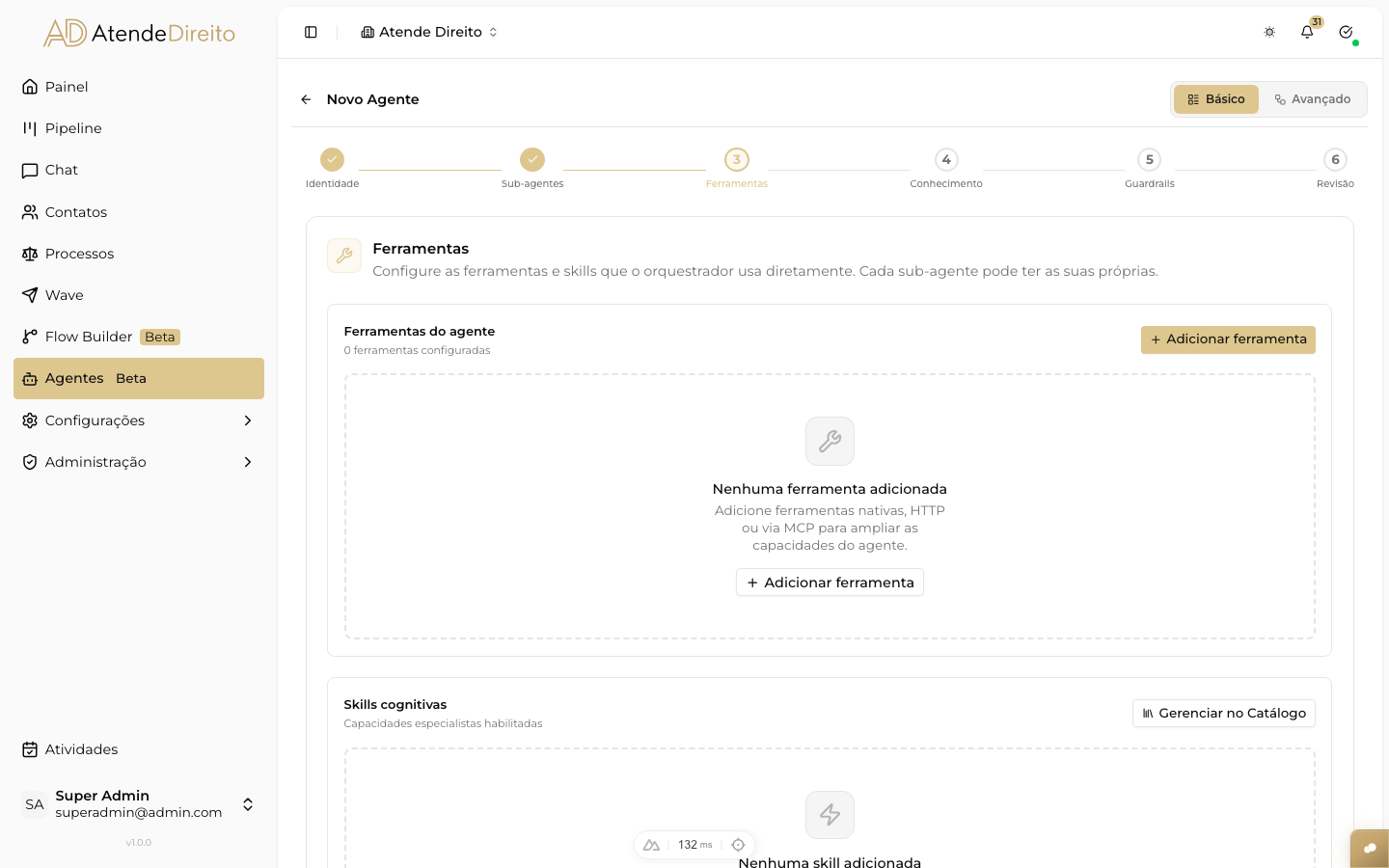Select Agentes Beta in sidebar
This screenshot has width=1389, height=868.
coord(139,378)
